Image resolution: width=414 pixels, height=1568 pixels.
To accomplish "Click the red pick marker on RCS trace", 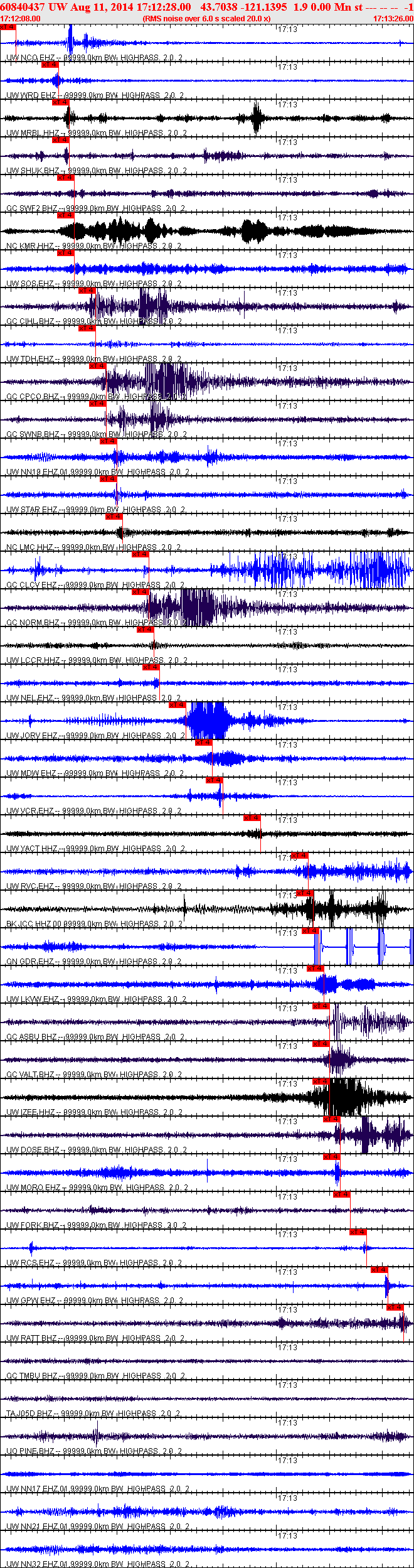I will 358,1232.
